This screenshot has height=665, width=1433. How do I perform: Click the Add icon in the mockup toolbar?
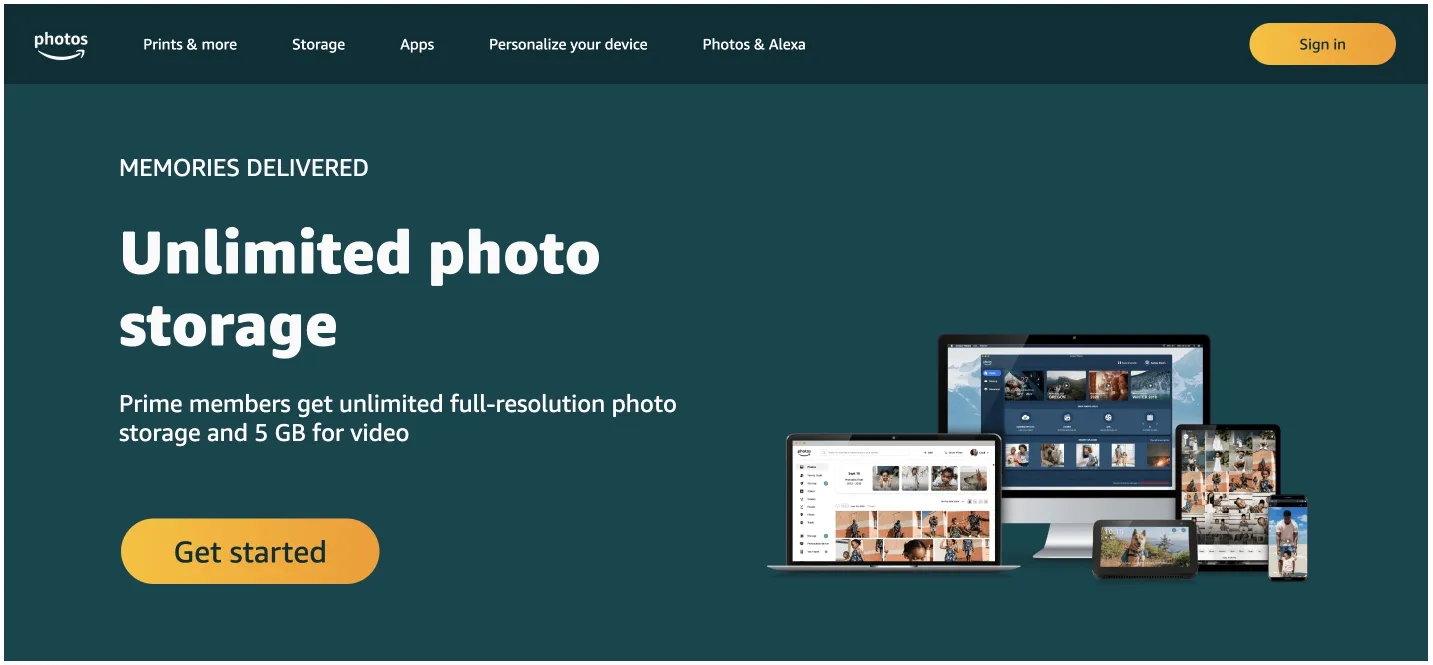[928, 452]
